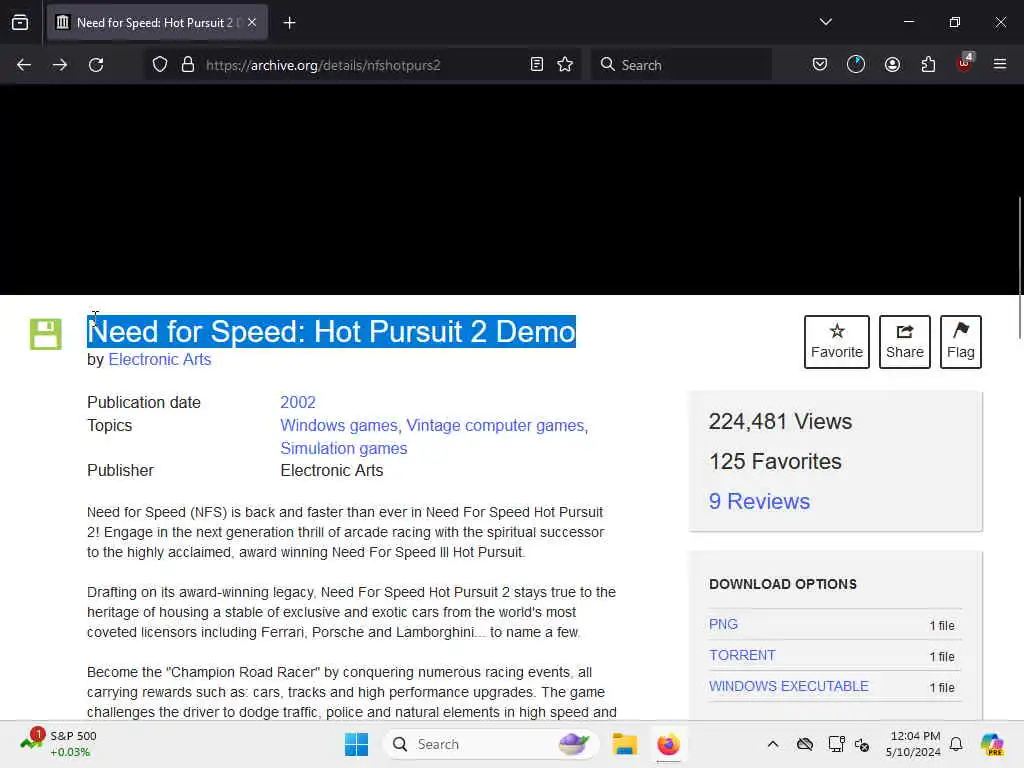Download the WINDOWS EXECUTABLE option
Image resolution: width=1024 pixels, height=768 pixels.
pos(788,686)
